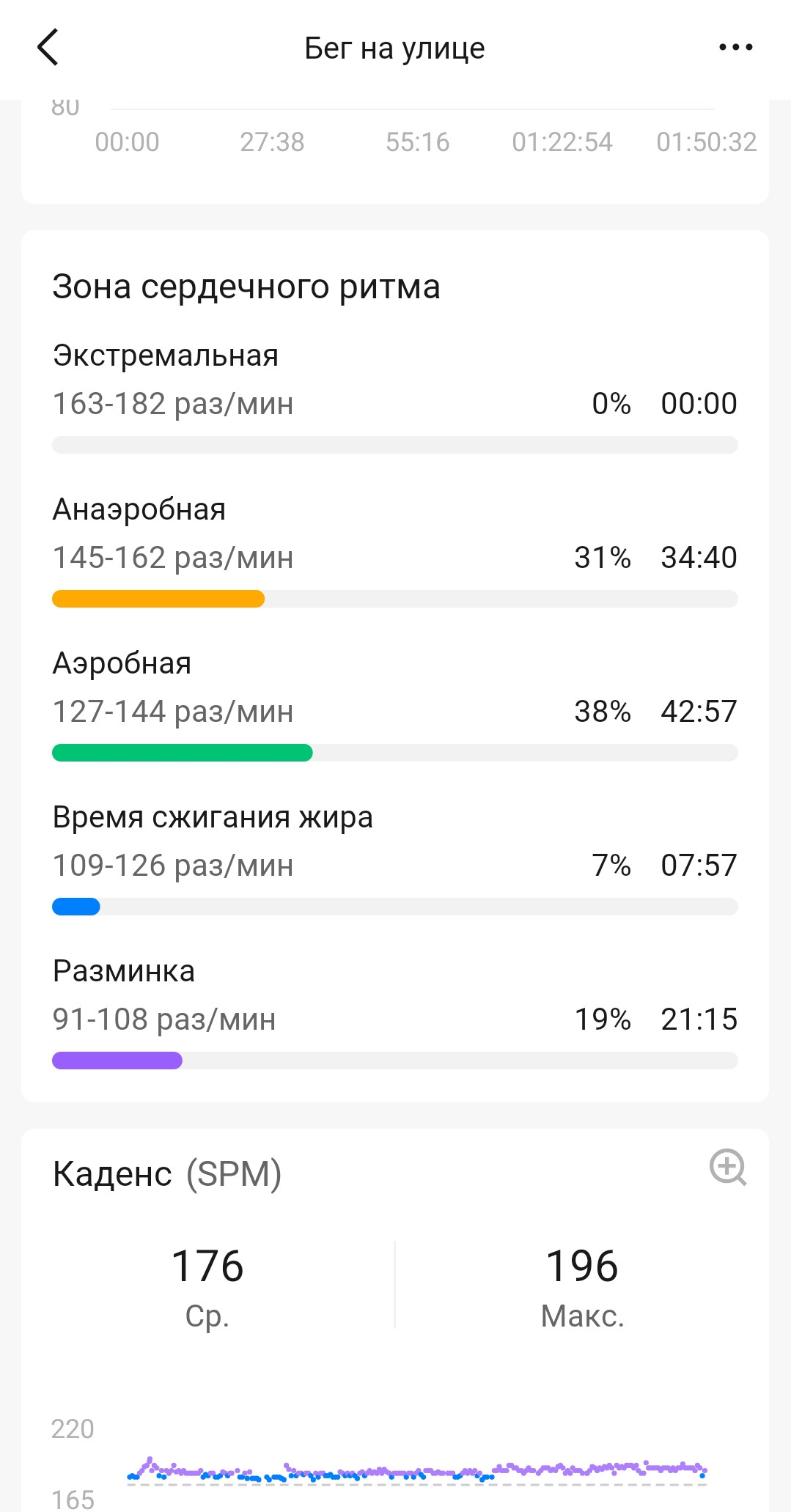Tap the 01:22:54 time axis label
Viewport: 791px width, 1512px height.
562,141
